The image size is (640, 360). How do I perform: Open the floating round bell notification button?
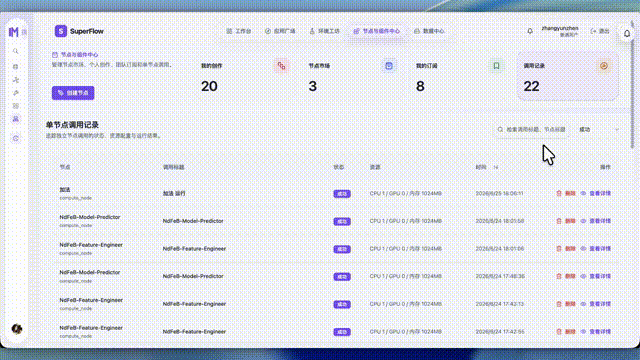coord(627,34)
